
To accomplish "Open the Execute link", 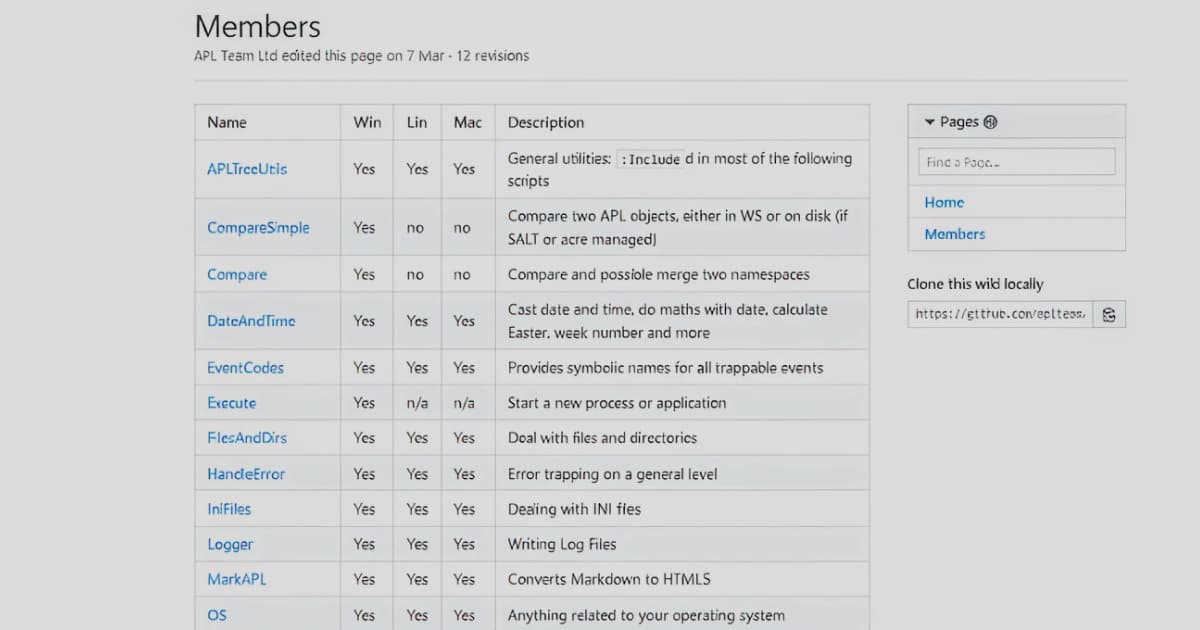I will click(x=231, y=403).
